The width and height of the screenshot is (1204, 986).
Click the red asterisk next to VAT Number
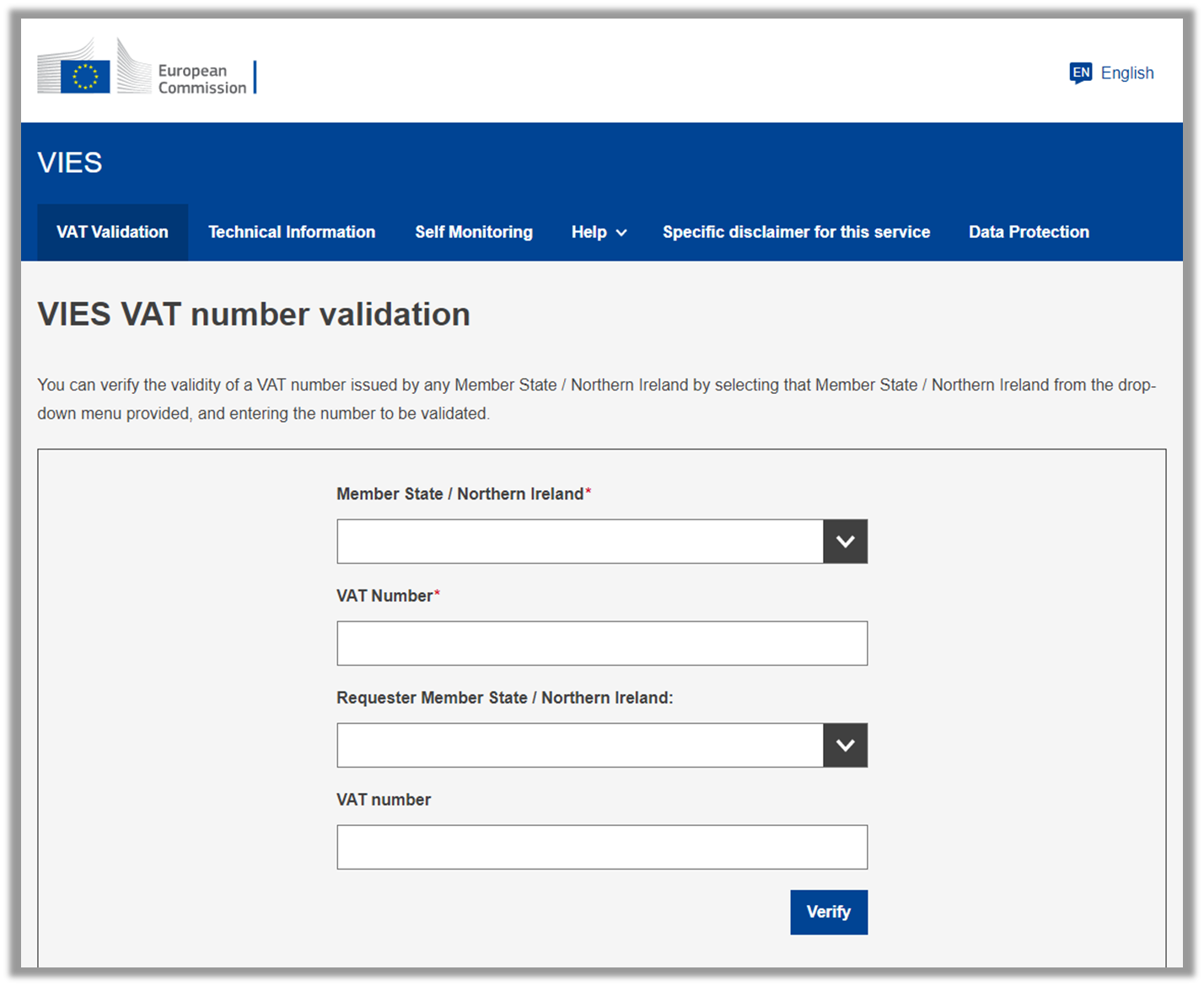pyautogui.click(x=437, y=590)
